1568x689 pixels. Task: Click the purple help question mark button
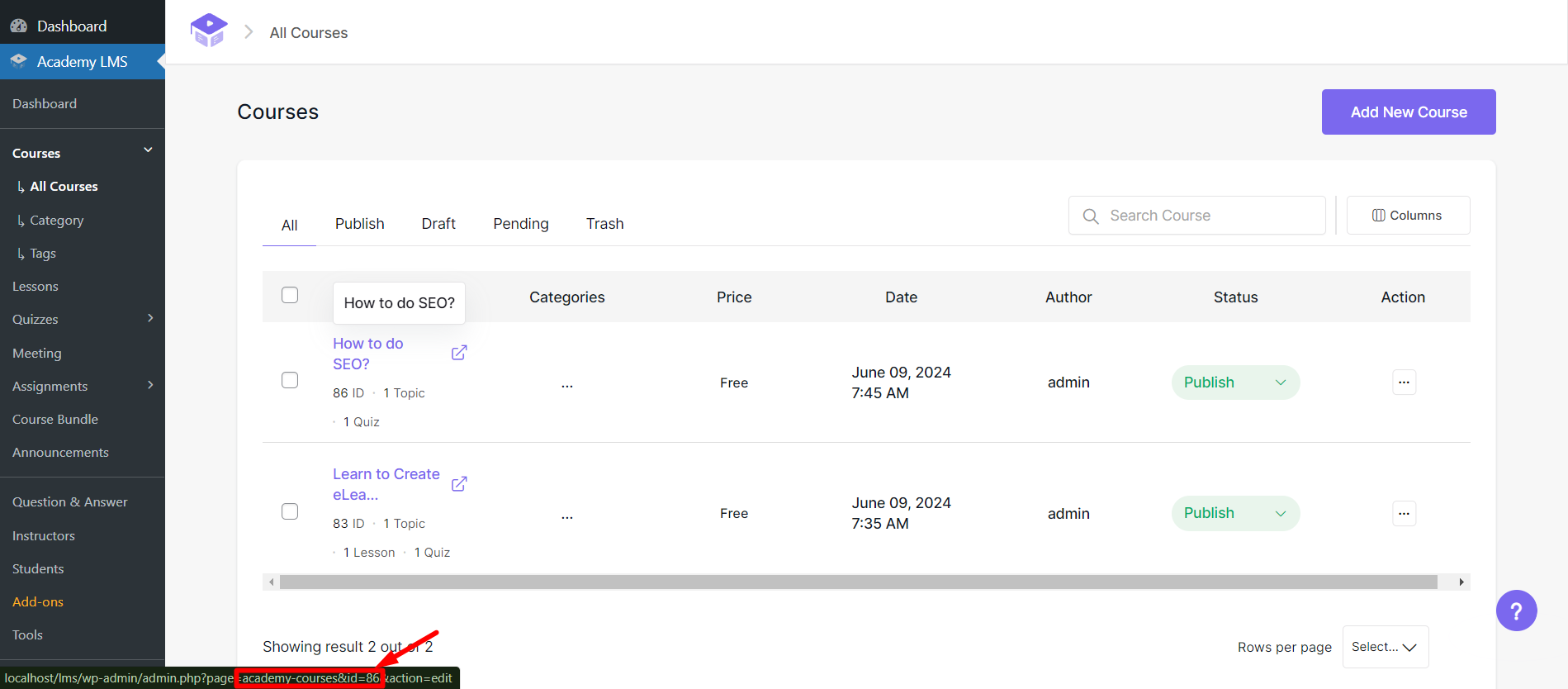pos(1516,611)
